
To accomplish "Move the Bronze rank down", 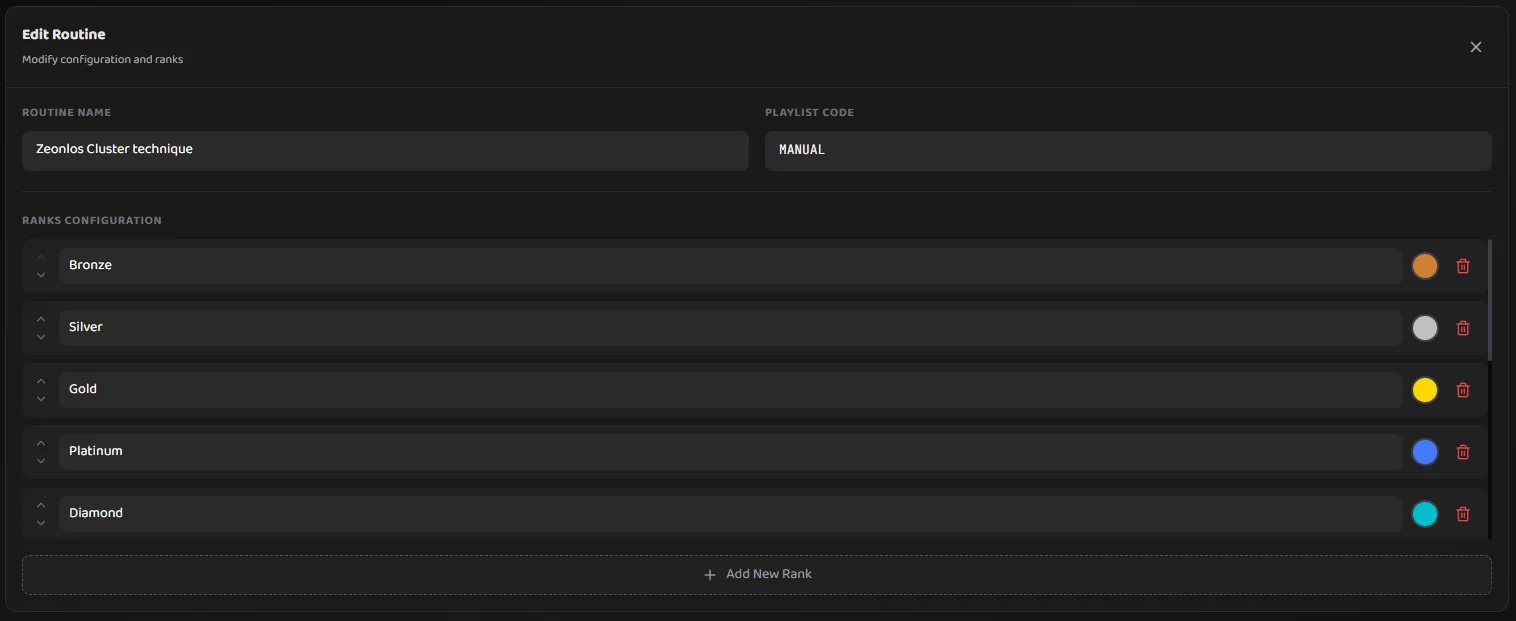I will (x=40, y=275).
